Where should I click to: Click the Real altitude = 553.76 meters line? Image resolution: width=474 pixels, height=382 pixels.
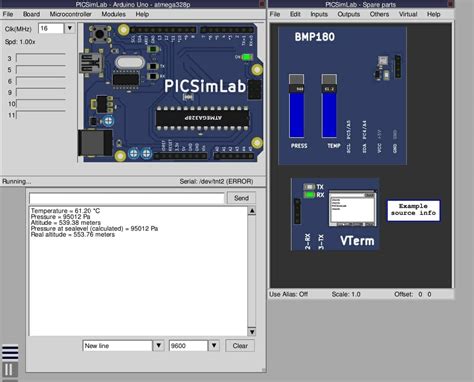[x=73, y=235]
